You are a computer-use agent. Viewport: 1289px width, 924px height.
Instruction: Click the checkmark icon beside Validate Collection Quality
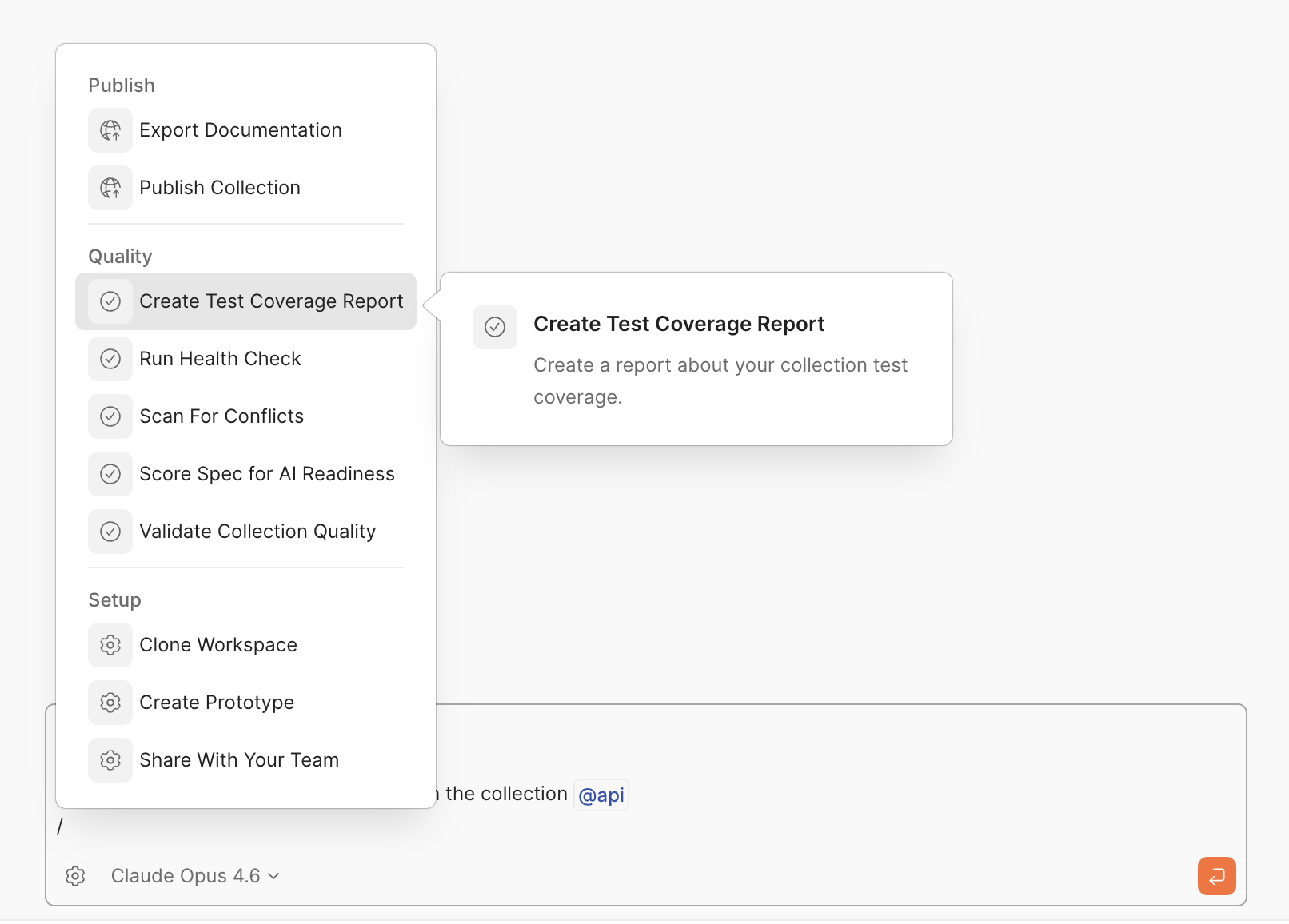pyautogui.click(x=110, y=532)
